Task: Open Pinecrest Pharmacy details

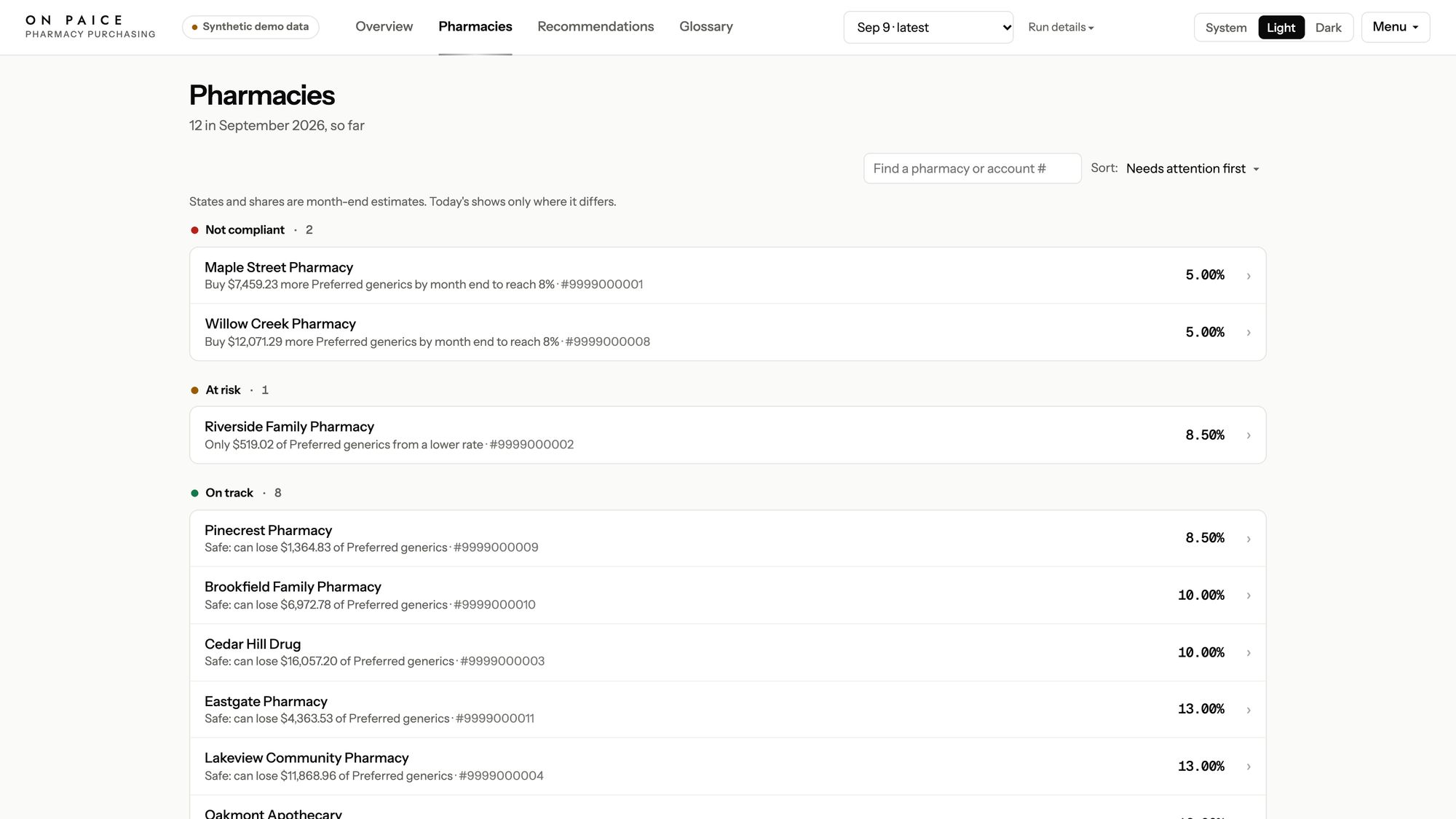Action: coord(727,539)
